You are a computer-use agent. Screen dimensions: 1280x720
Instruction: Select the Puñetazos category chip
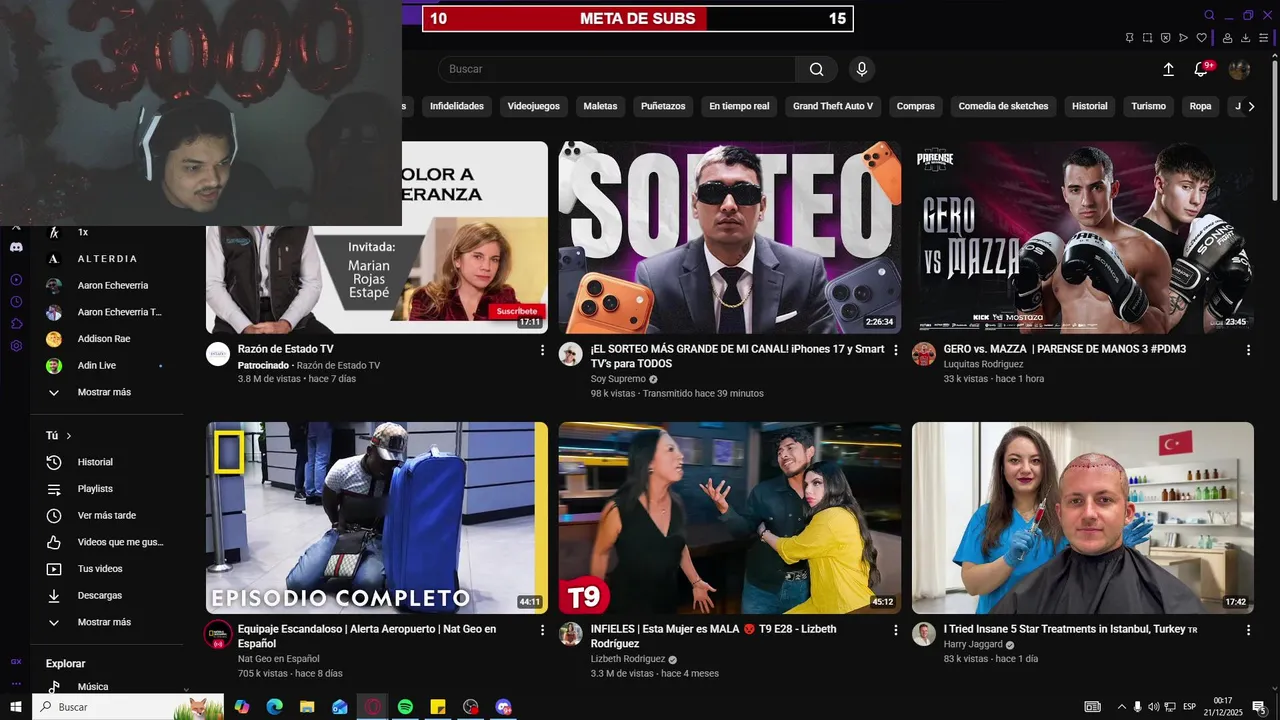click(663, 106)
